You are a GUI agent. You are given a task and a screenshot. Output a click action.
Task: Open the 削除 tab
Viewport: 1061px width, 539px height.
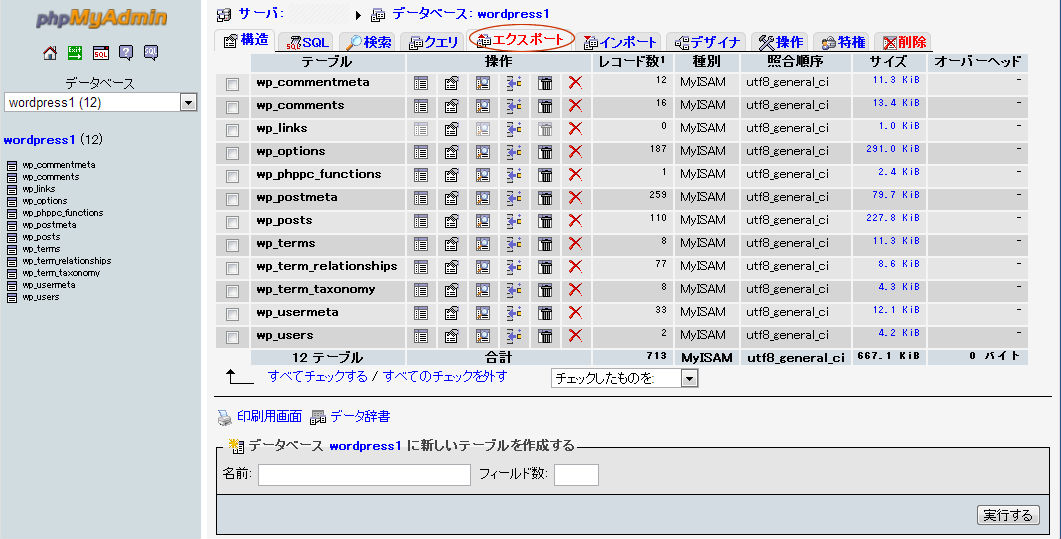point(904,42)
